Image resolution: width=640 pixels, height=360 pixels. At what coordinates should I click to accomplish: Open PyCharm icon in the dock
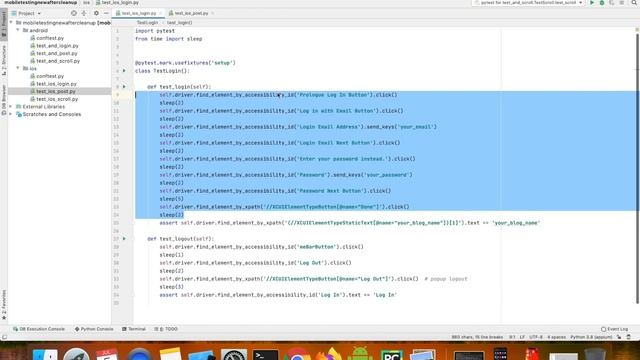pyautogui.click(x=391, y=354)
